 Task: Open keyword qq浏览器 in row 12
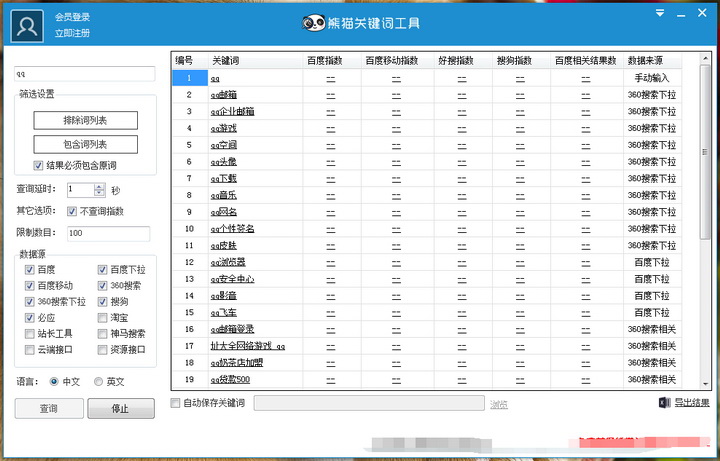(228, 262)
